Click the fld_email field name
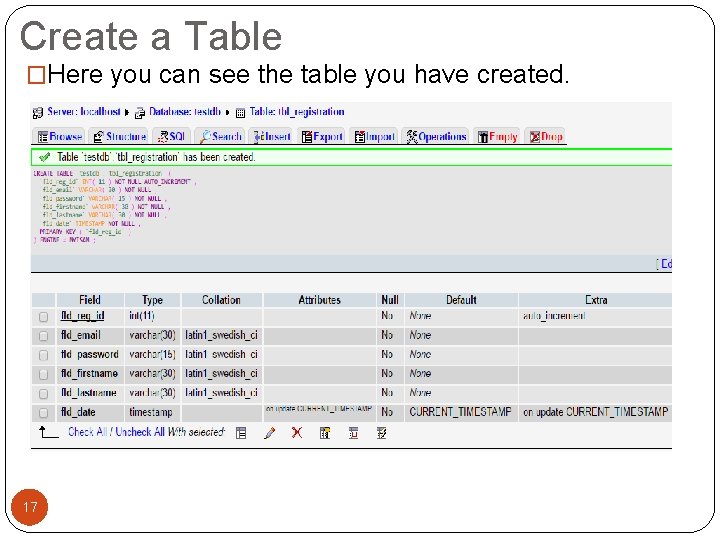 click(x=81, y=335)
